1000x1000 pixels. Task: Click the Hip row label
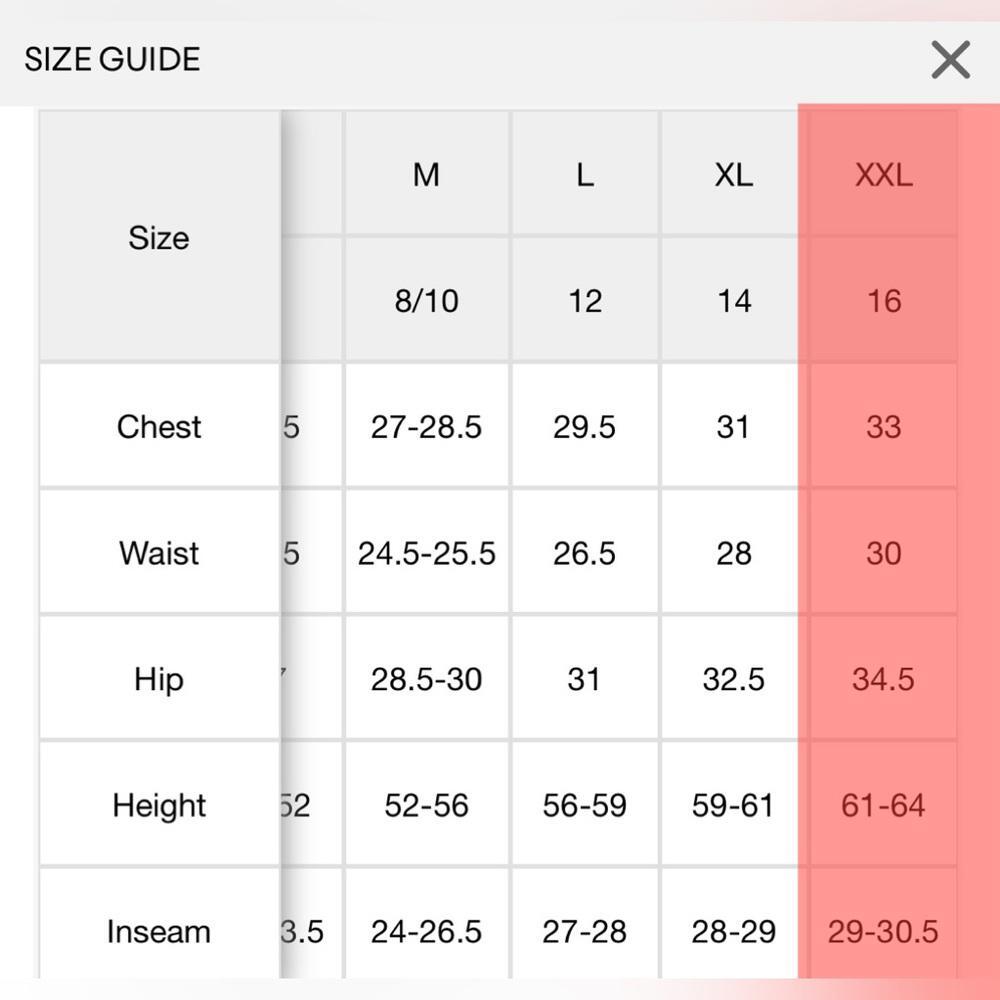[x=159, y=680]
